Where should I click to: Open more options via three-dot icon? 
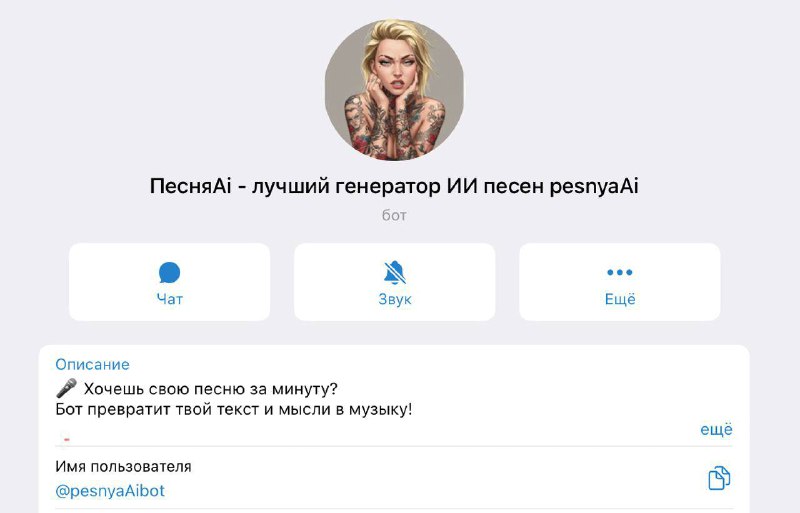pos(619,272)
